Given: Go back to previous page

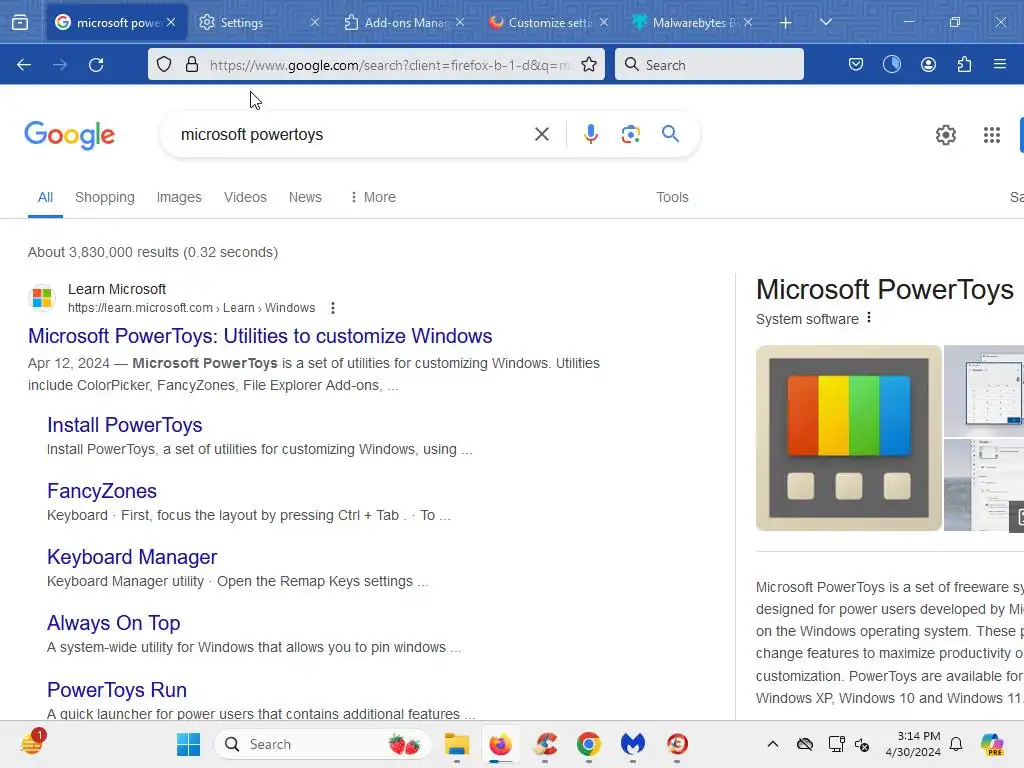Looking at the screenshot, I should click(24, 65).
